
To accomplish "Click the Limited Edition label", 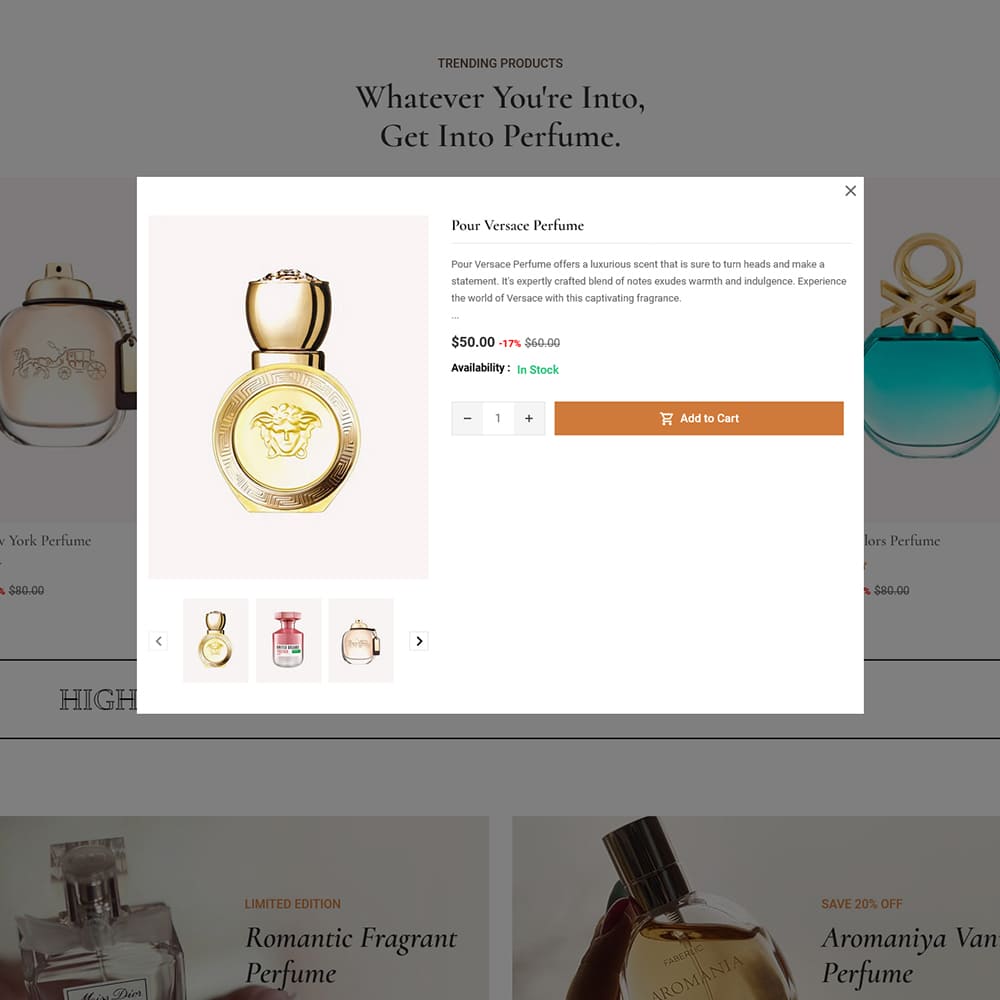I will tap(293, 904).
